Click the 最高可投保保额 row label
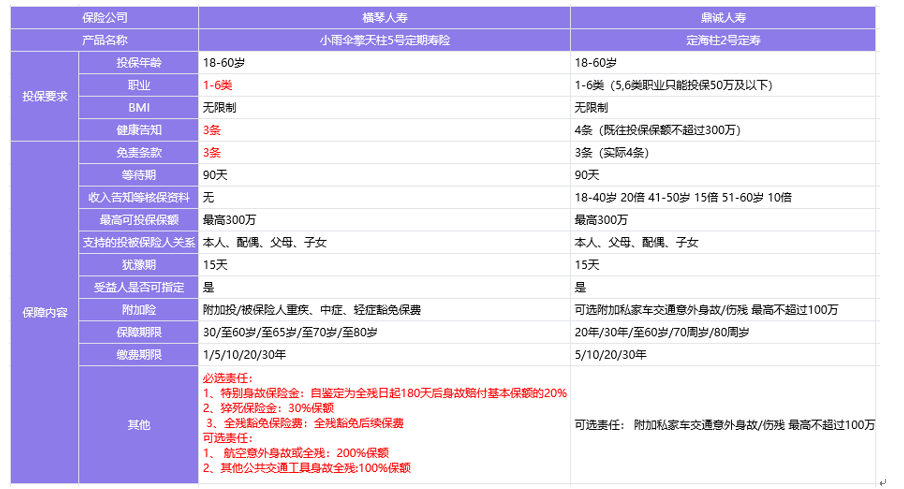Viewport: 904px width, 489px height. pos(138,220)
